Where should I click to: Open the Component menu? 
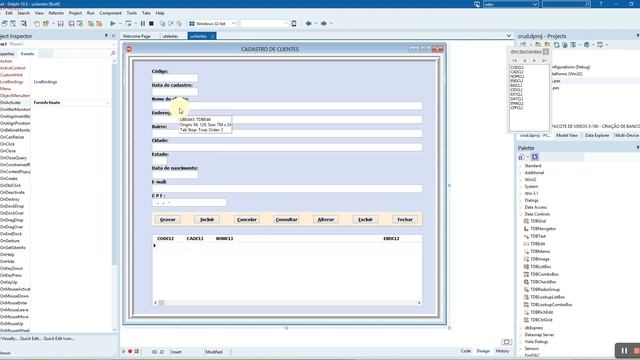(x=111, y=13)
